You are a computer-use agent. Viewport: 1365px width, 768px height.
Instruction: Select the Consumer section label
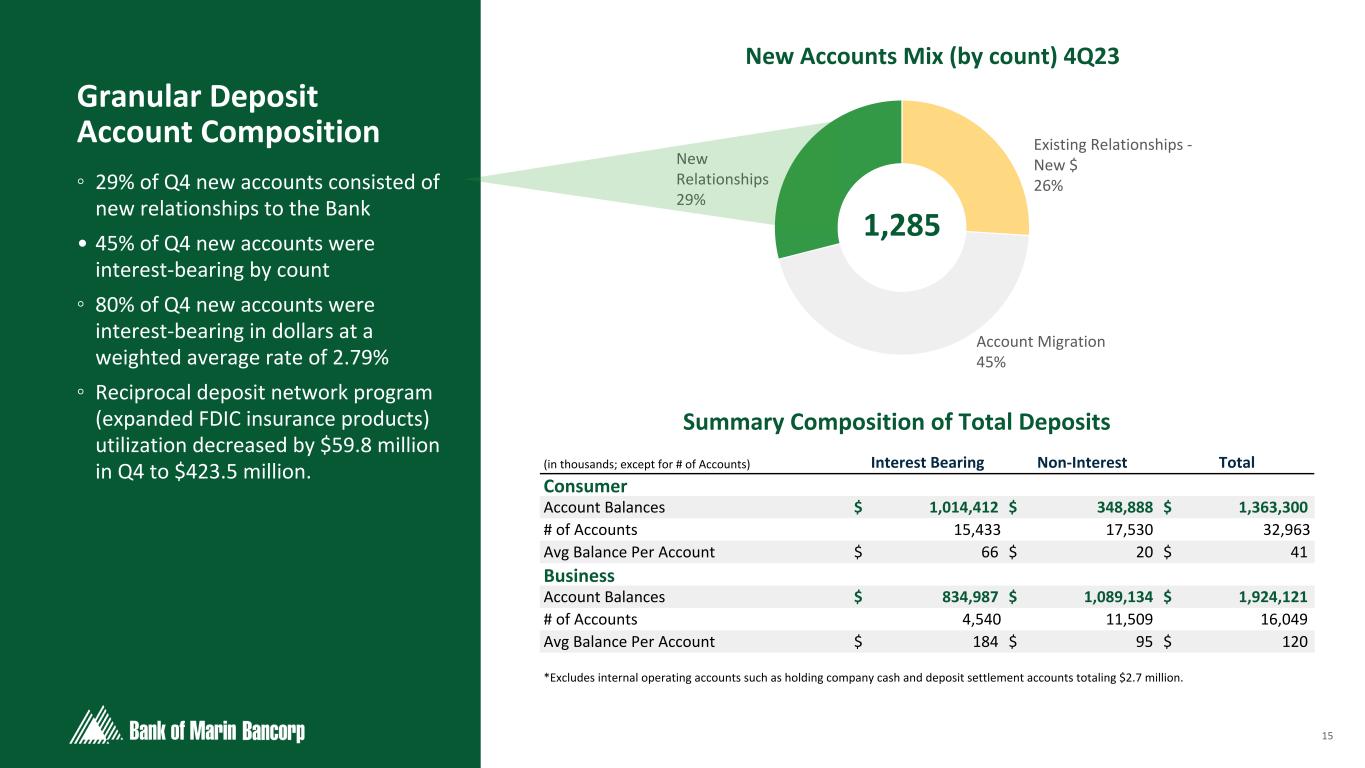click(x=585, y=486)
